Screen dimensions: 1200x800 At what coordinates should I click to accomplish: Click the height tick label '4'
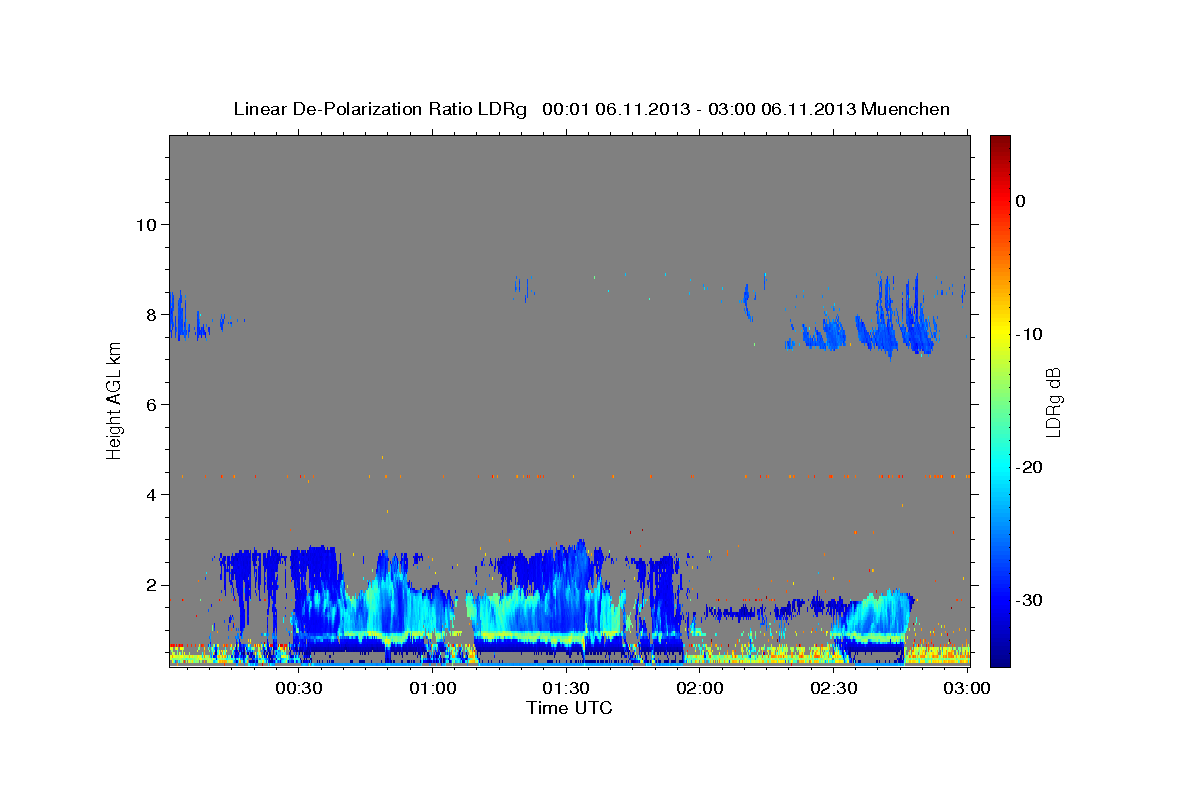tap(150, 494)
